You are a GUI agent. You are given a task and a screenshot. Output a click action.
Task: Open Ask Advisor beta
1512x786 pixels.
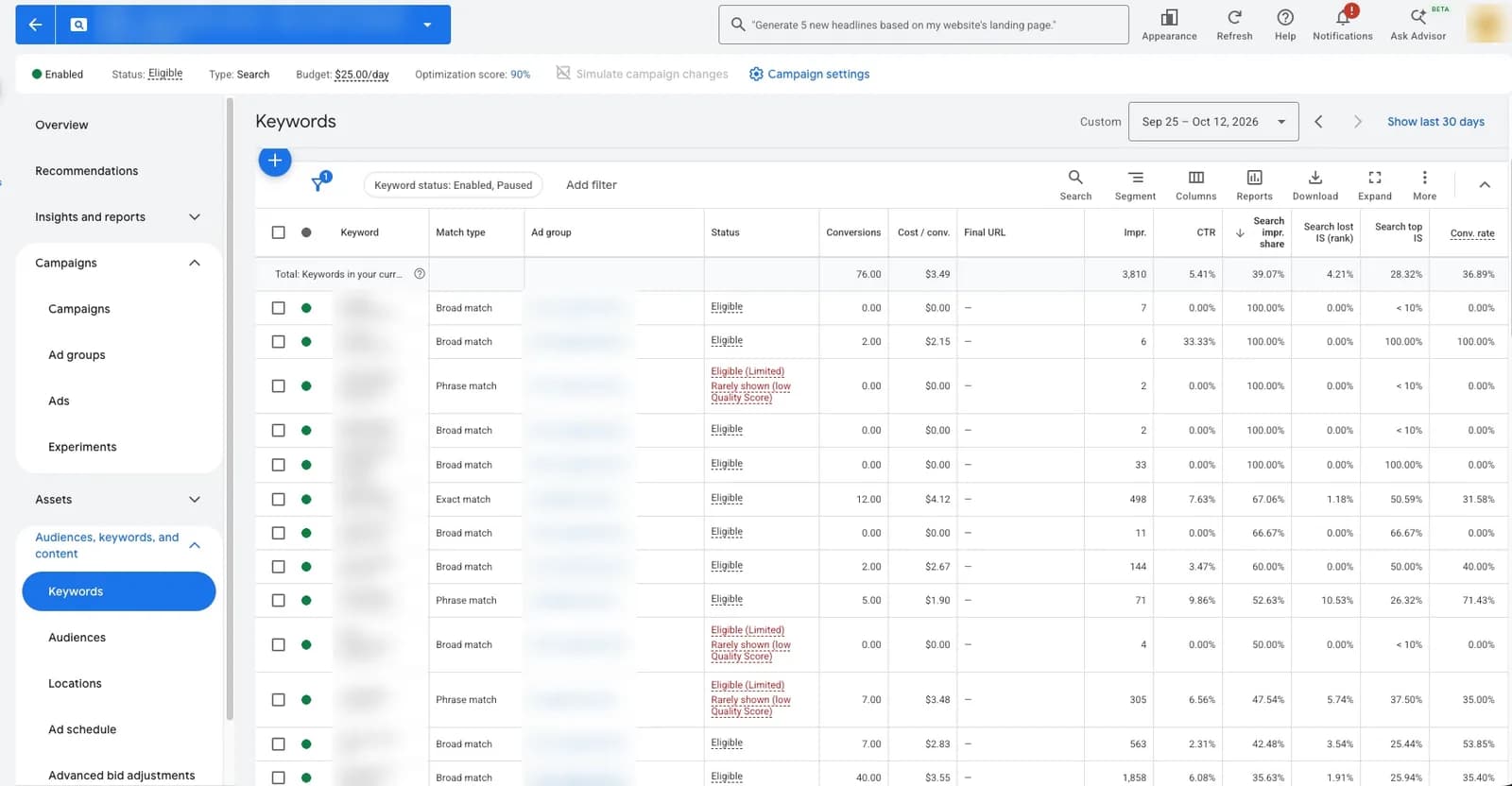point(1418,25)
